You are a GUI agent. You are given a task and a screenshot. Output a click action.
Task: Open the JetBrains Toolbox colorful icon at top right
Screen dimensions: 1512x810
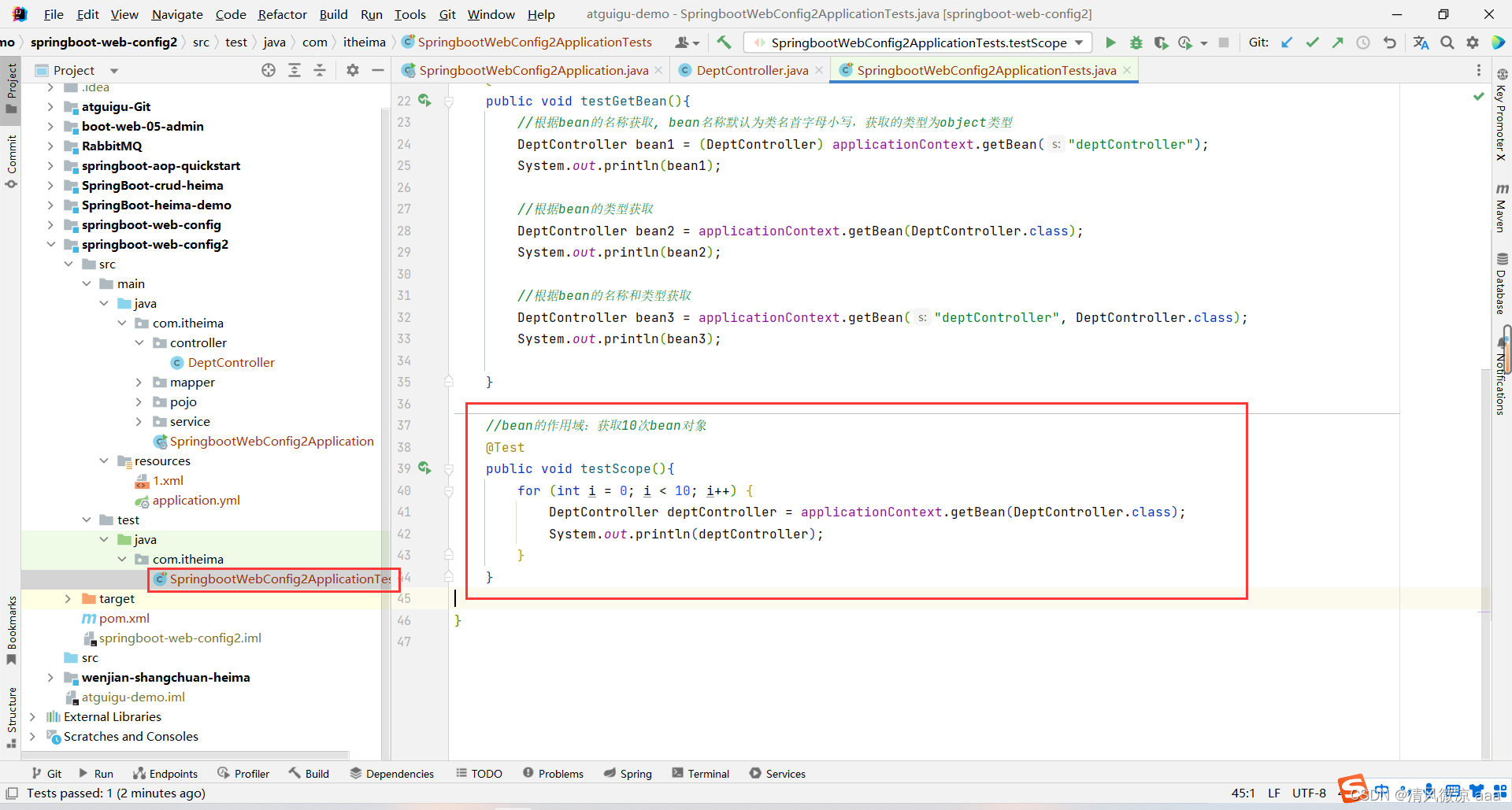coord(1498,43)
